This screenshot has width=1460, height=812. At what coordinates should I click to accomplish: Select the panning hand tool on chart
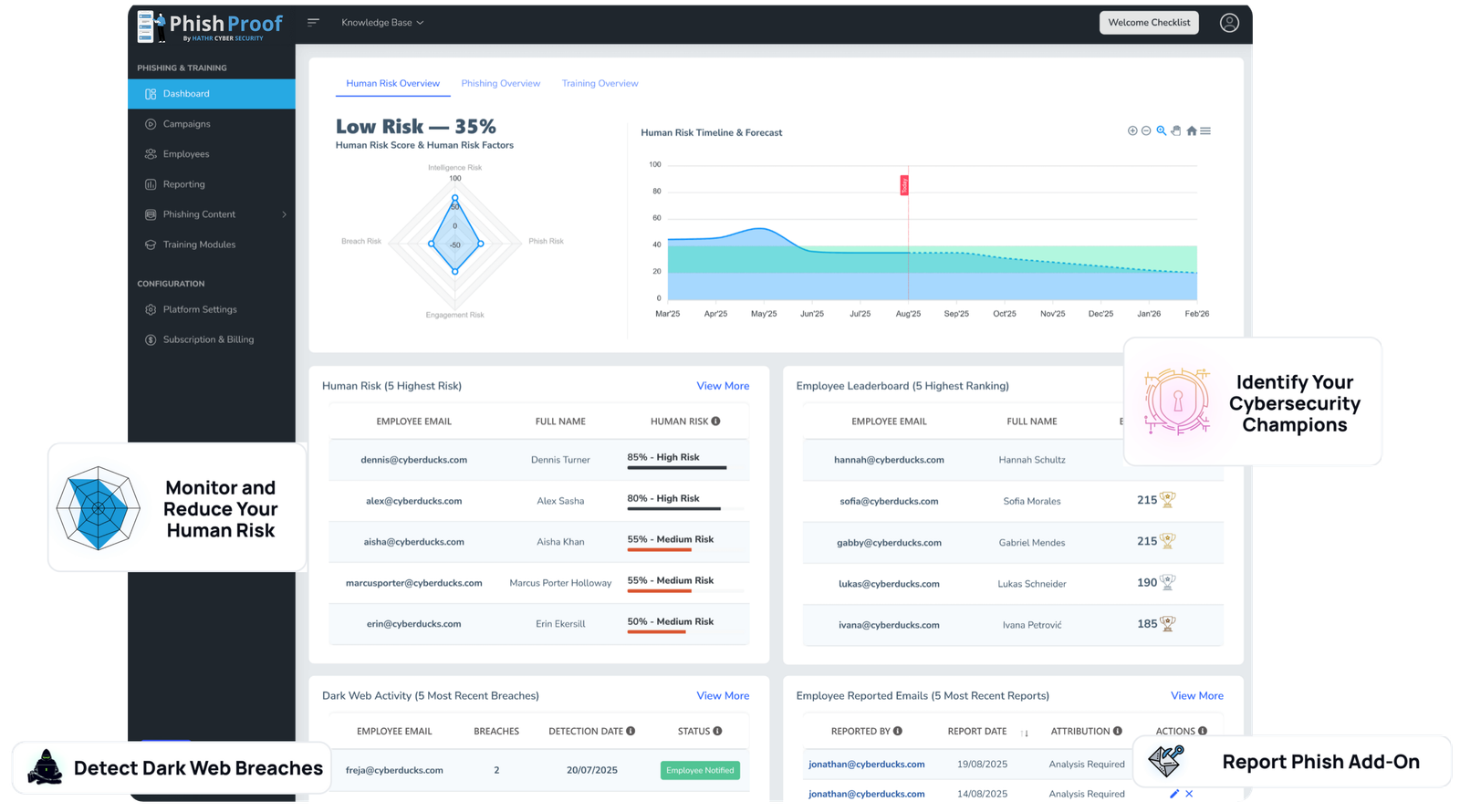click(x=1176, y=131)
